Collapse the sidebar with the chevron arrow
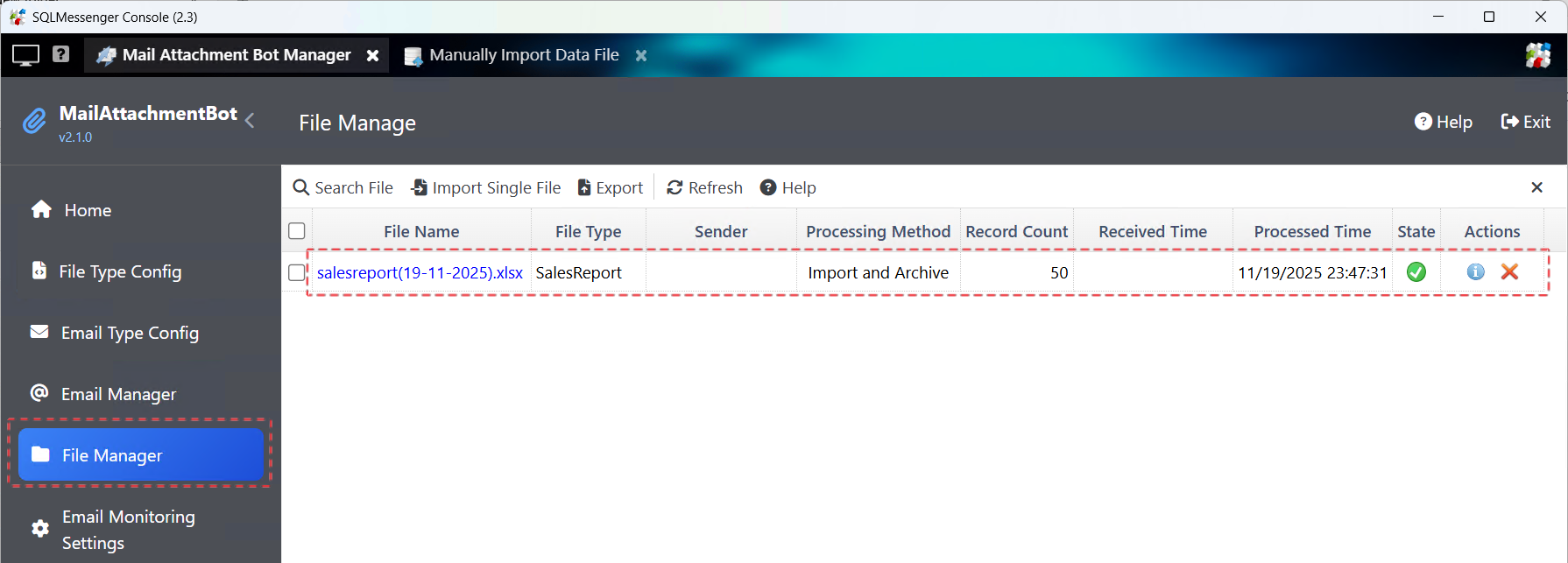 click(251, 120)
